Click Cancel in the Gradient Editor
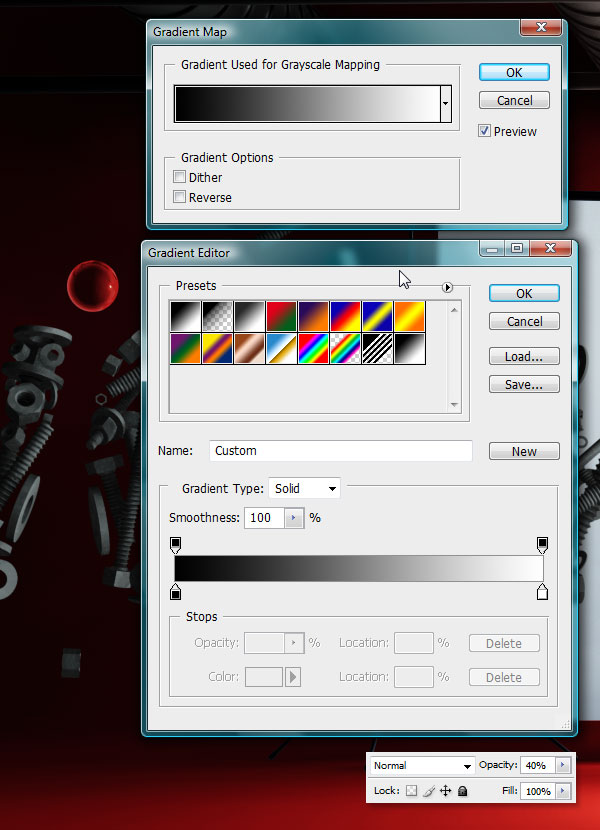 [x=524, y=321]
